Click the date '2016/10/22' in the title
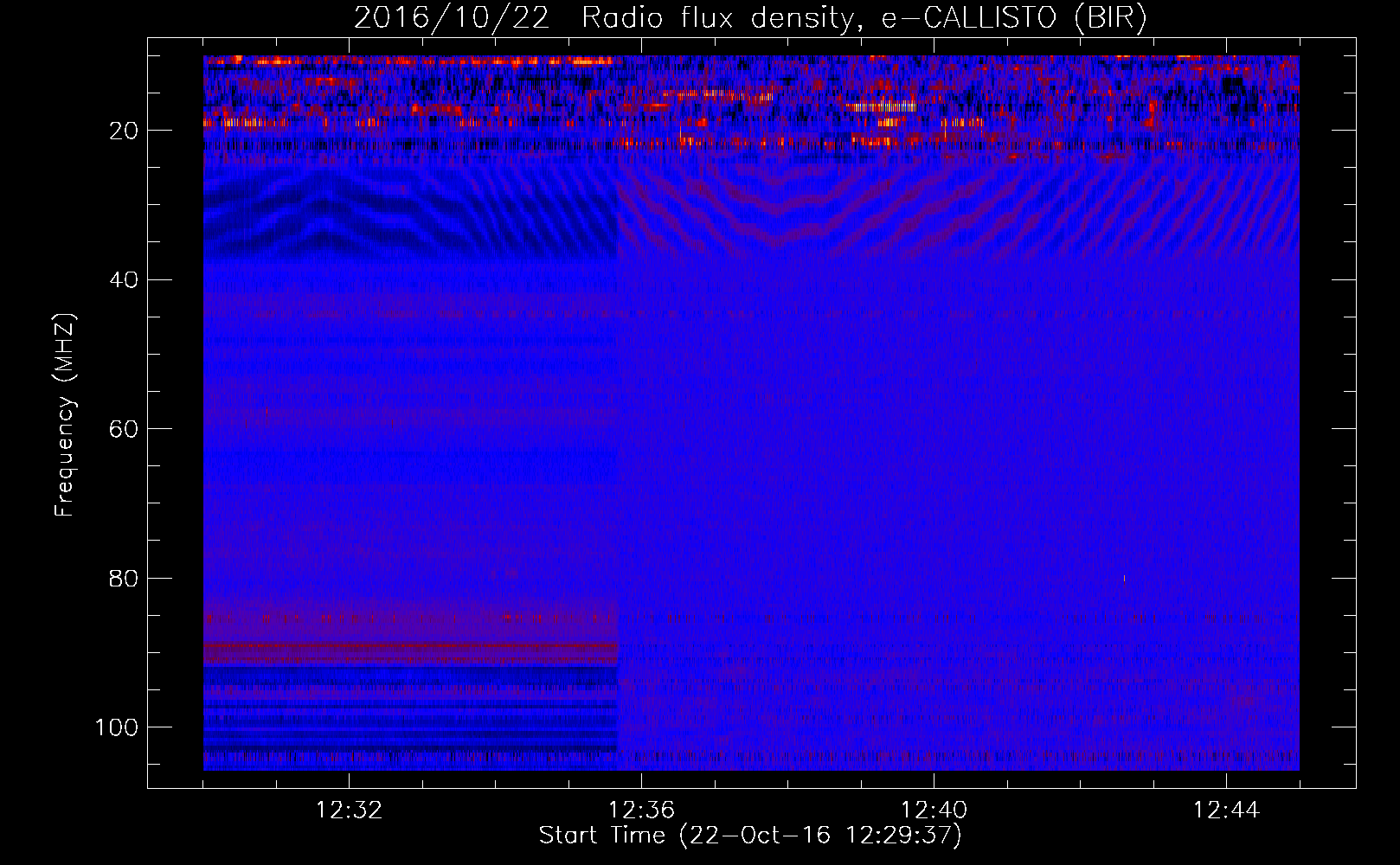1400x865 pixels. (x=452, y=18)
